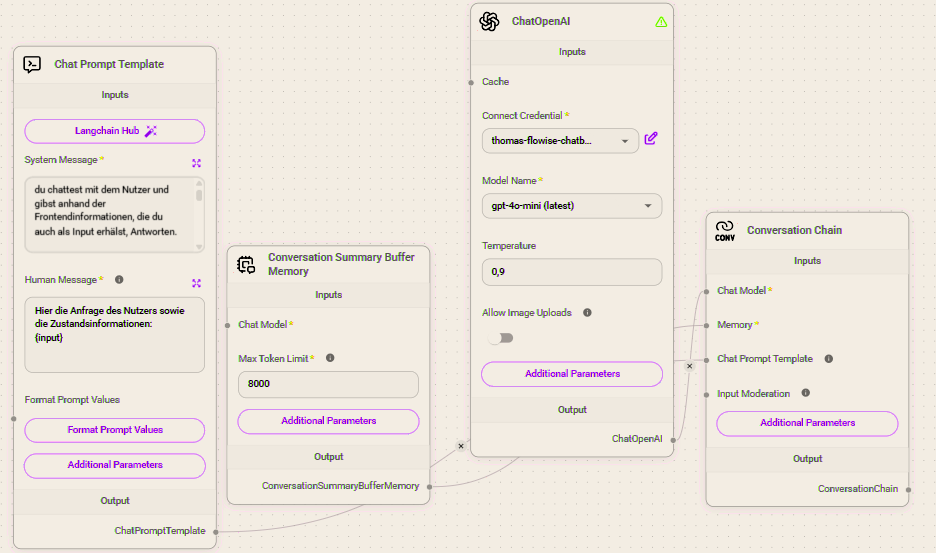Click the Max Token Limit info icon

pos(330,358)
